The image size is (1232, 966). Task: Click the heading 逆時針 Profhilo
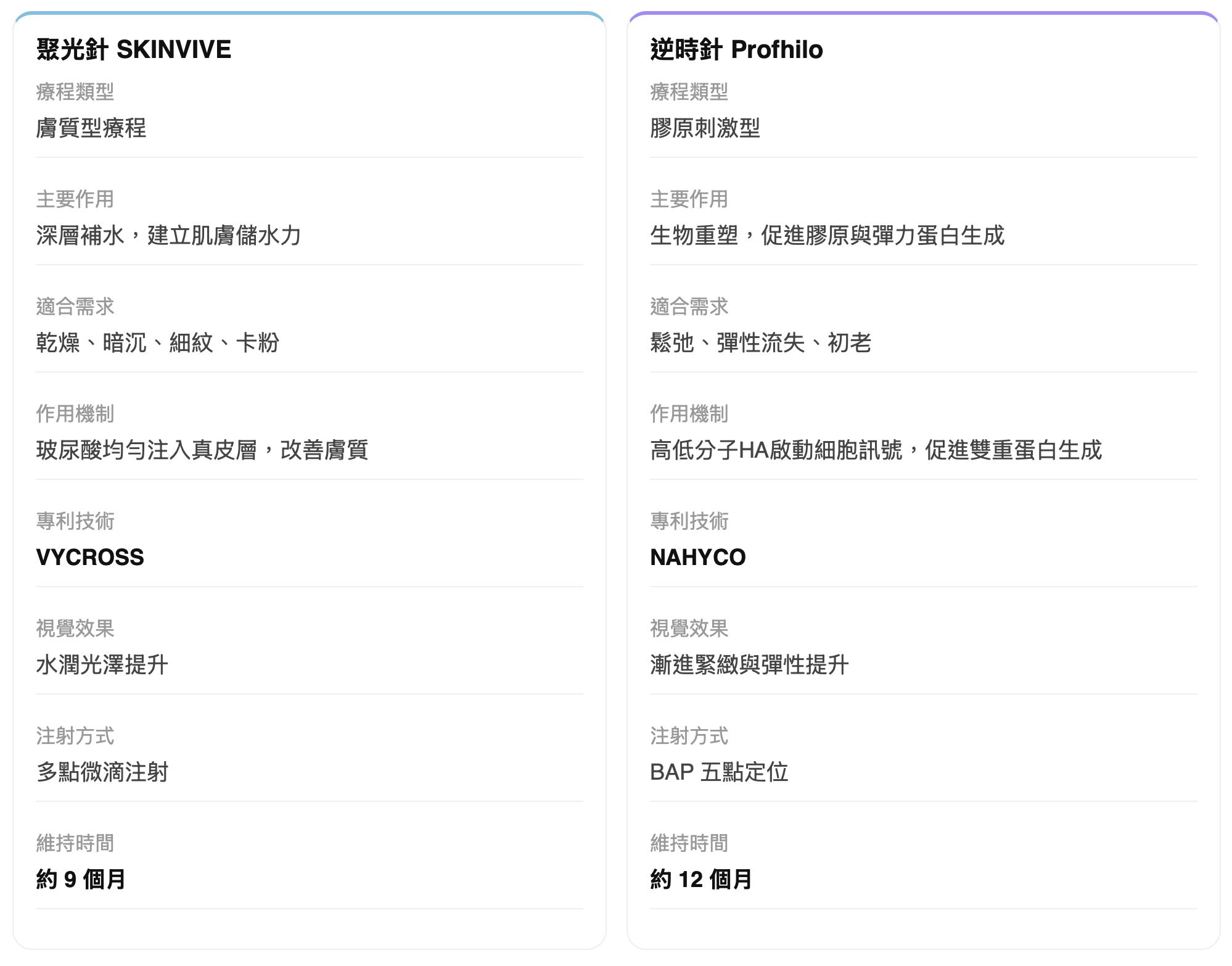point(736,49)
